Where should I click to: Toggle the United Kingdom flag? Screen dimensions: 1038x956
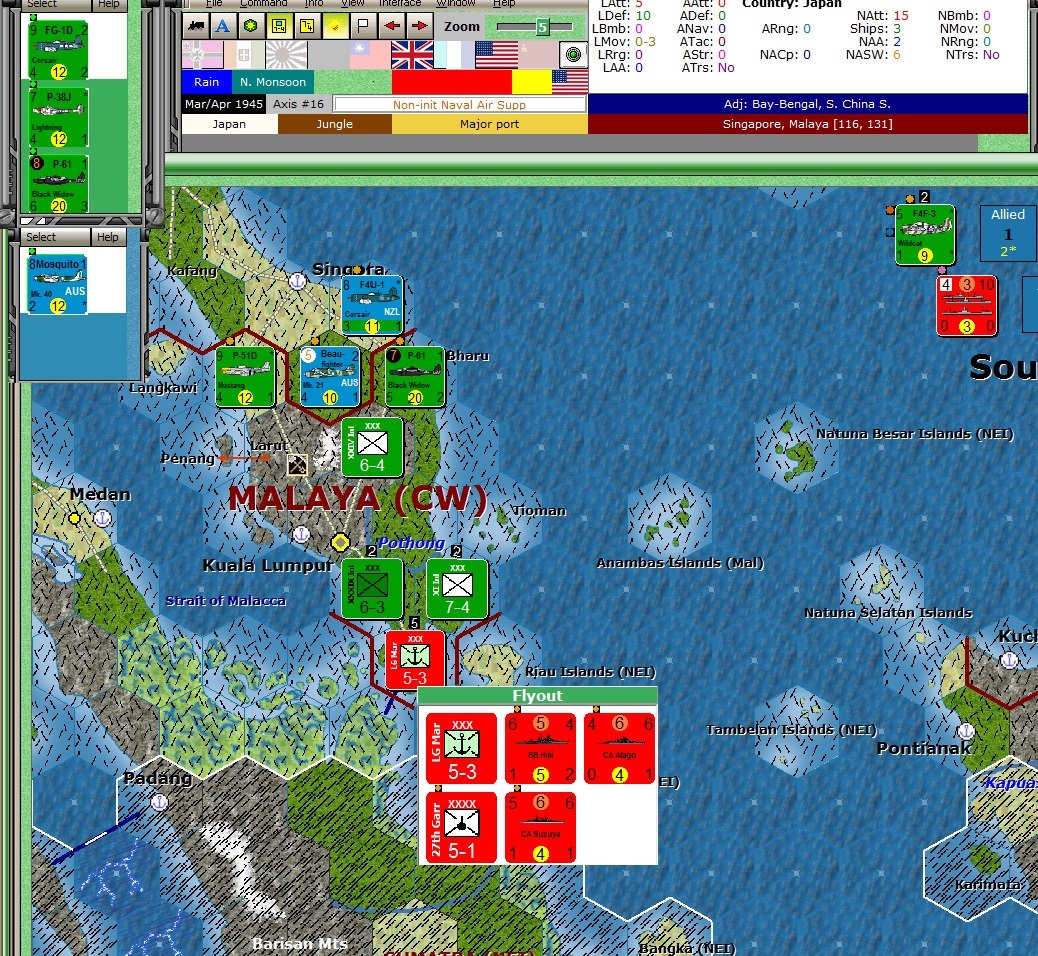[x=412, y=55]
